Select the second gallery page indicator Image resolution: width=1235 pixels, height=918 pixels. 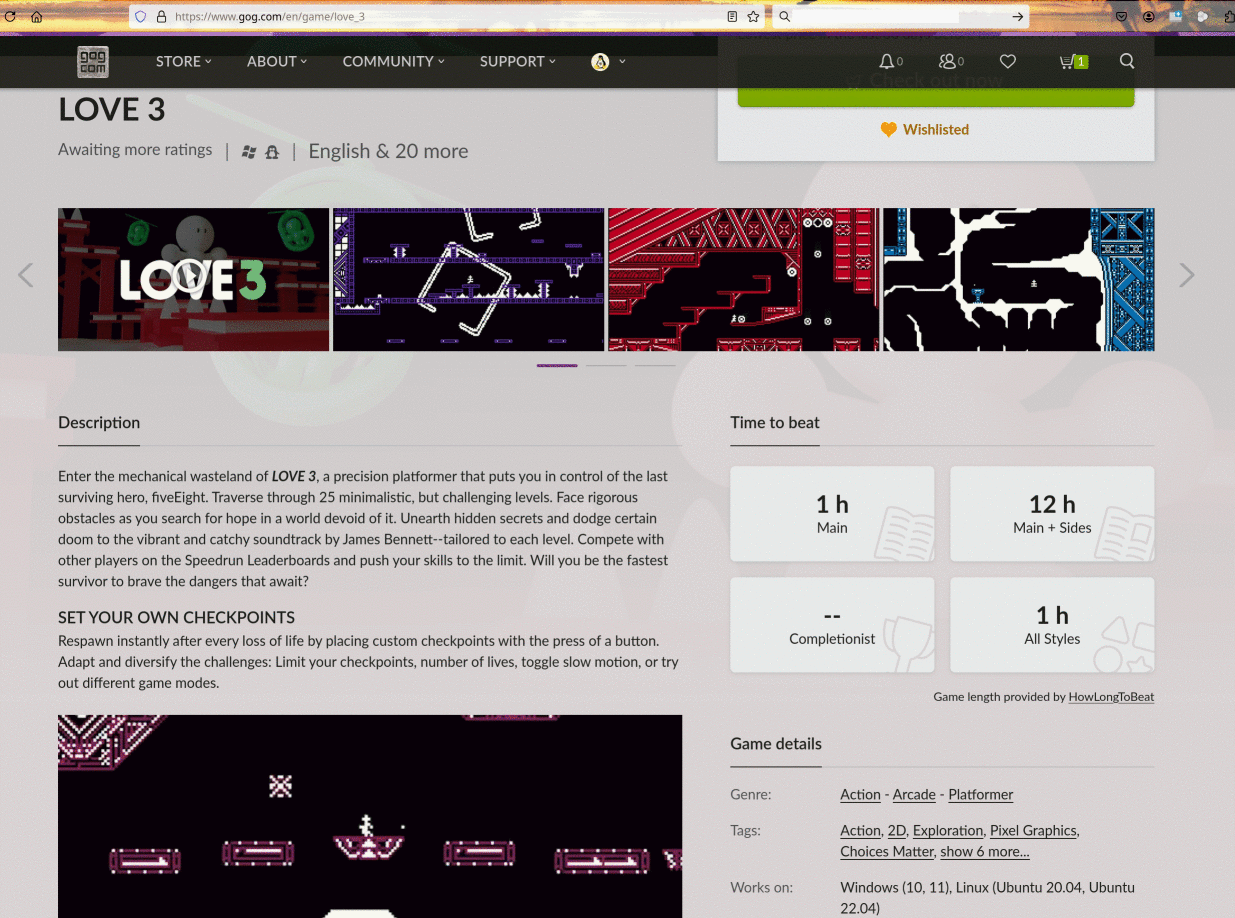click(606, 365)
